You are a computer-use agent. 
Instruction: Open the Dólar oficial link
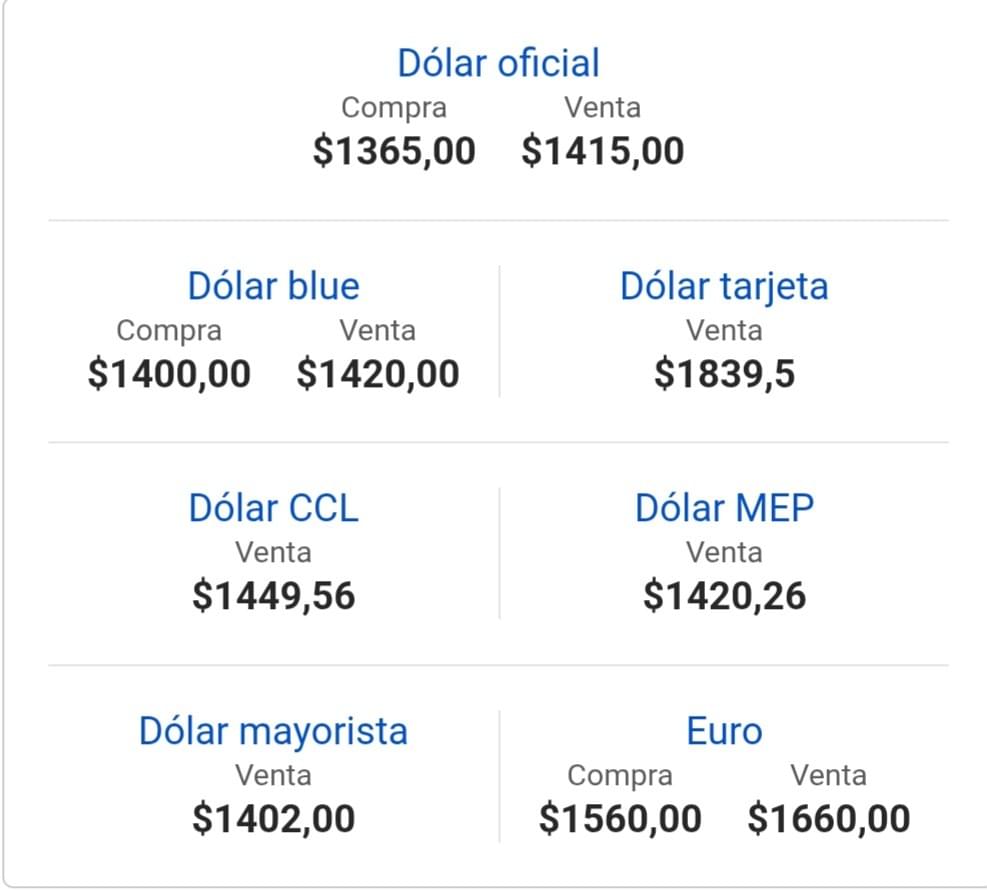tap(498, 63)
